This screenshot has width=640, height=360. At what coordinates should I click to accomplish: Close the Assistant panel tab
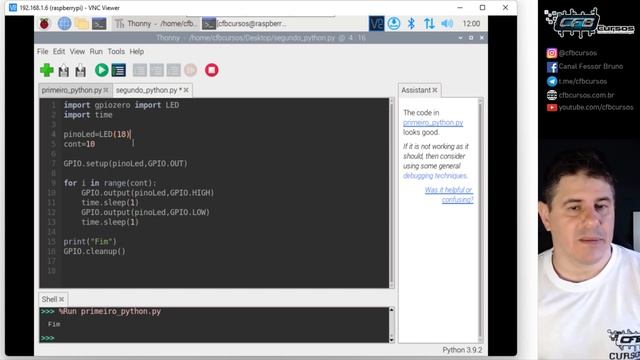point(435,90)
